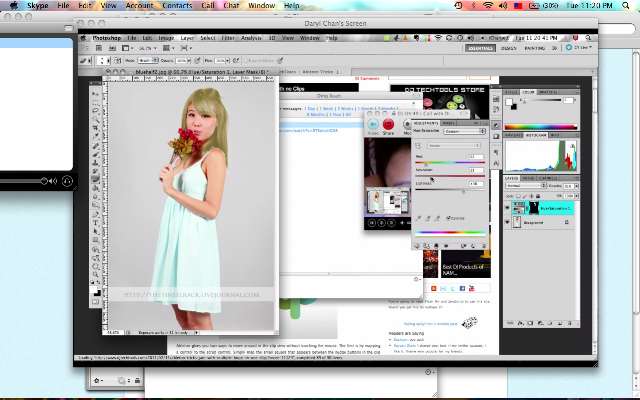Click the first eyedropper in Adjustments panel
Viewport: 640px width, 400px height.
tap(418, 218)
